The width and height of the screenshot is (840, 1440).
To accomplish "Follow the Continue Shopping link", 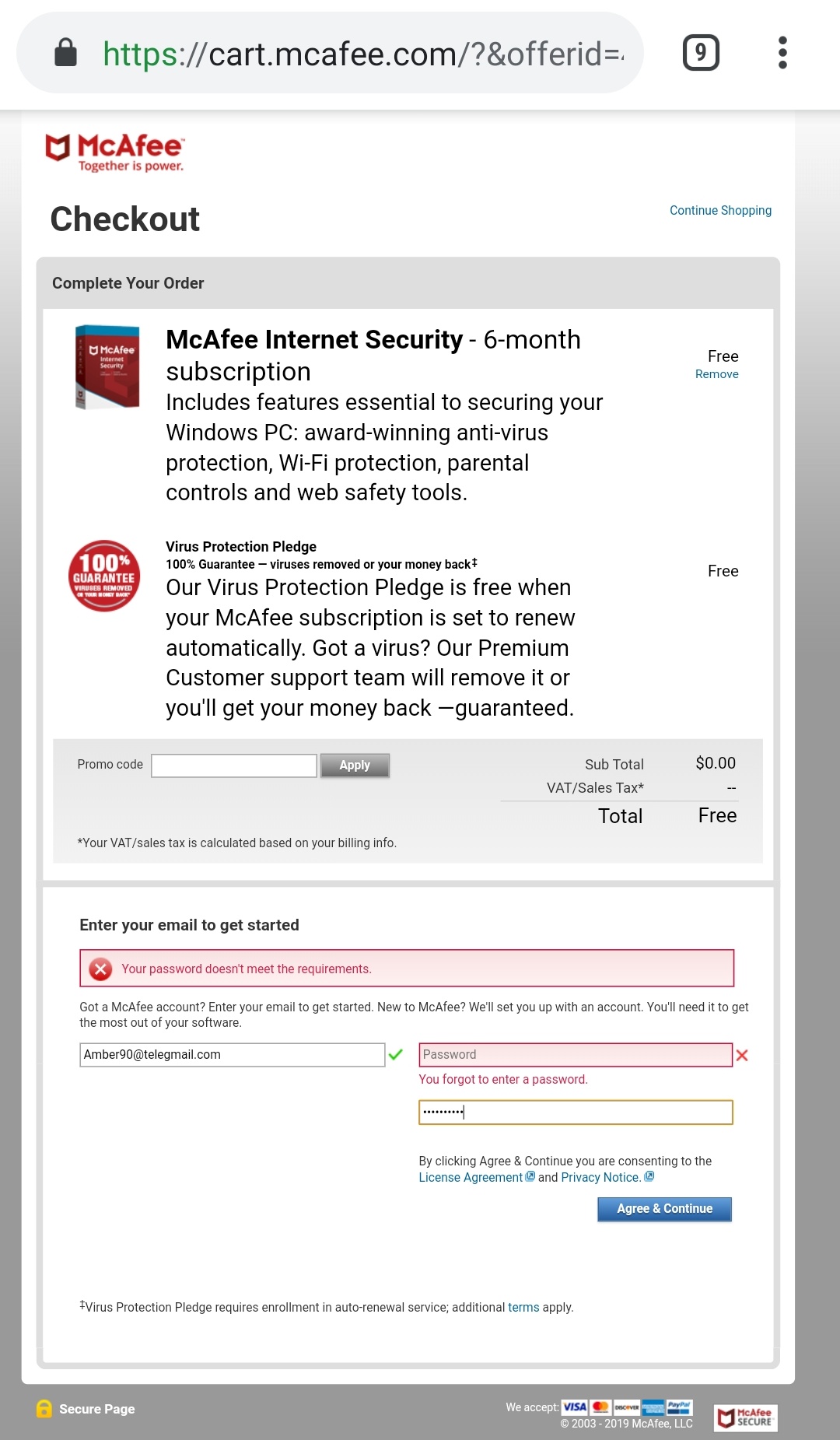I will point(720,210).
